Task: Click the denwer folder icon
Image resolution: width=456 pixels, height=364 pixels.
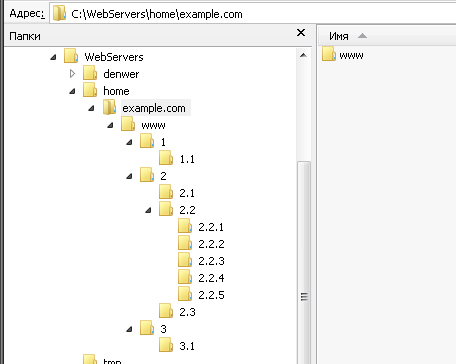Action: [x=90, y=73]
